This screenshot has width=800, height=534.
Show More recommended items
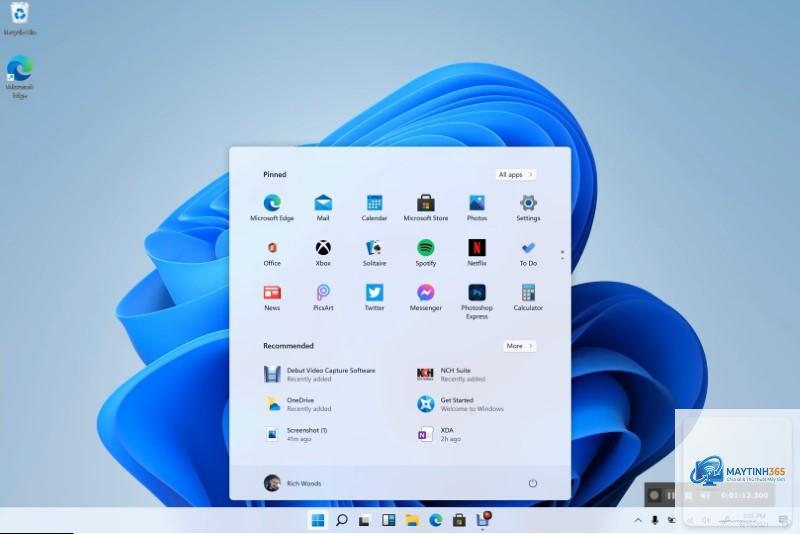click(519, 346)
